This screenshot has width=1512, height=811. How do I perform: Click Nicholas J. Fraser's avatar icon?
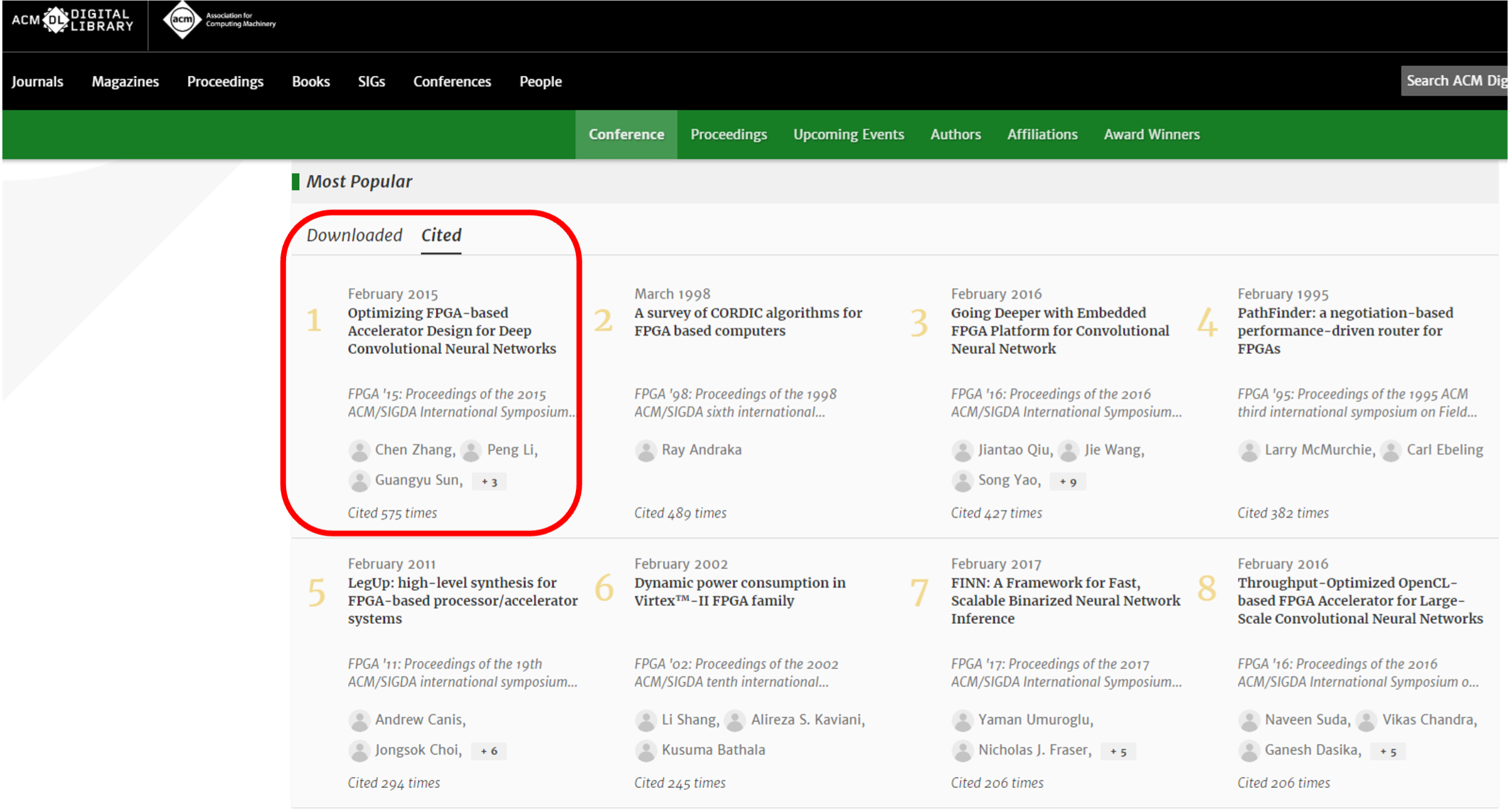click(x=962, y=750)
